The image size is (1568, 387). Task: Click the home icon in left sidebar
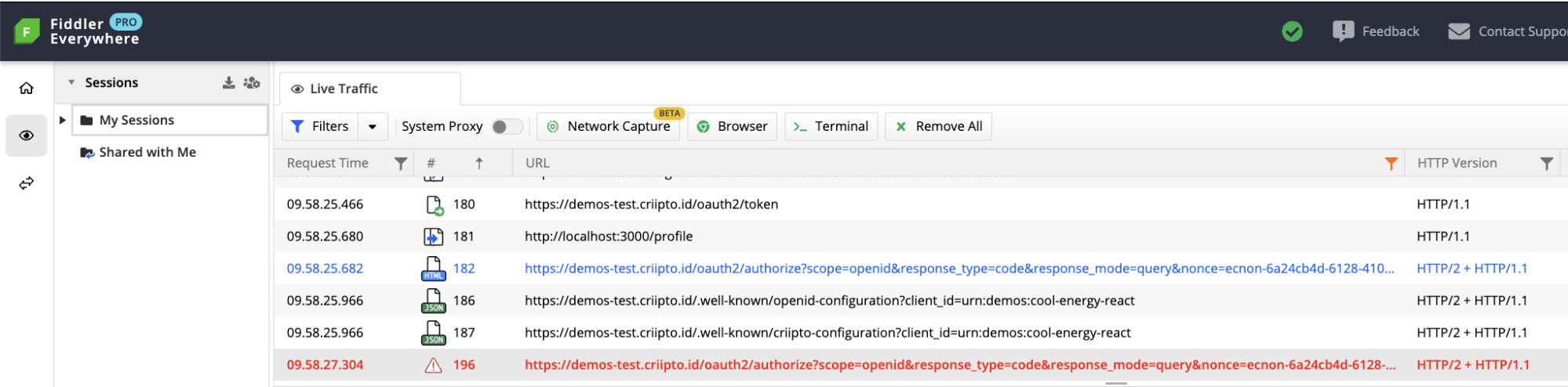click(27, 88)
